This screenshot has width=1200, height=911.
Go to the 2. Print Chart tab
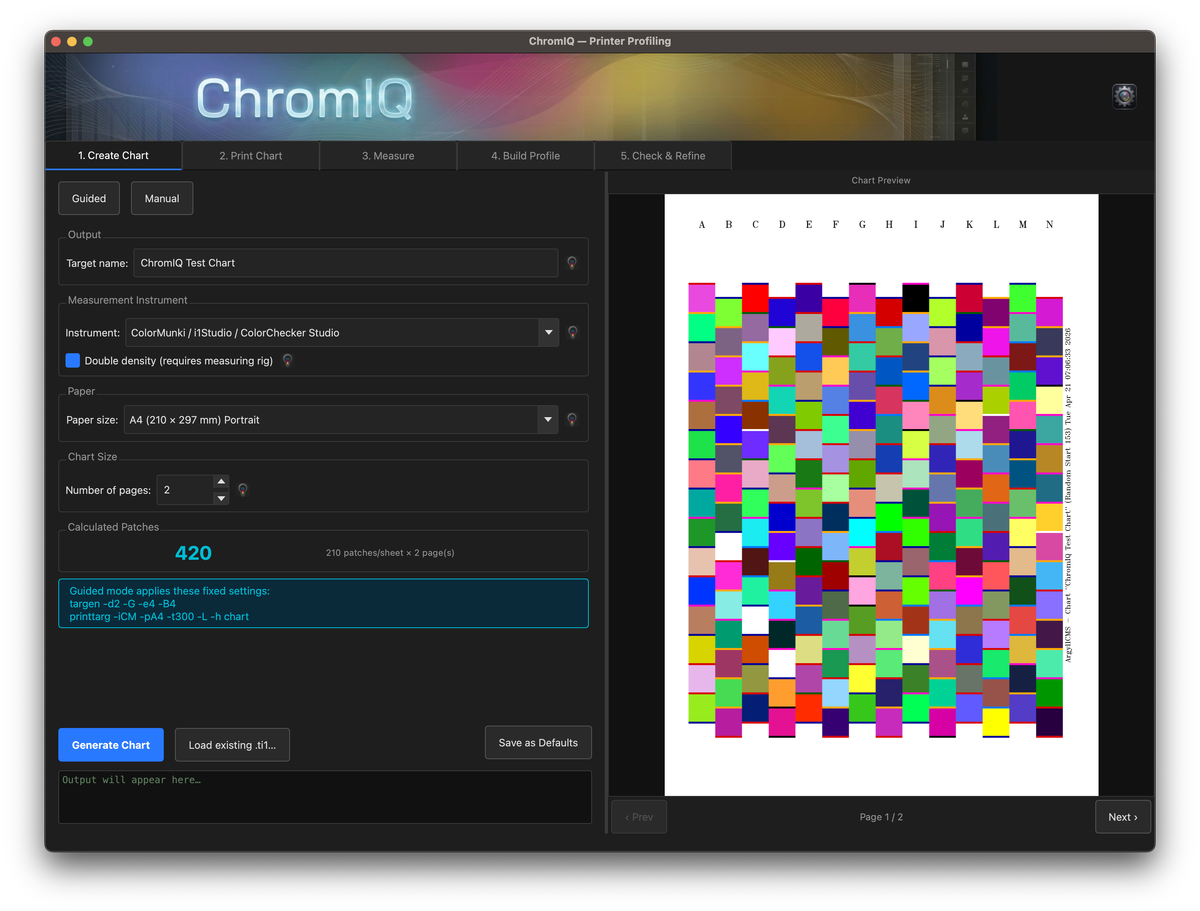coord(251,156)
